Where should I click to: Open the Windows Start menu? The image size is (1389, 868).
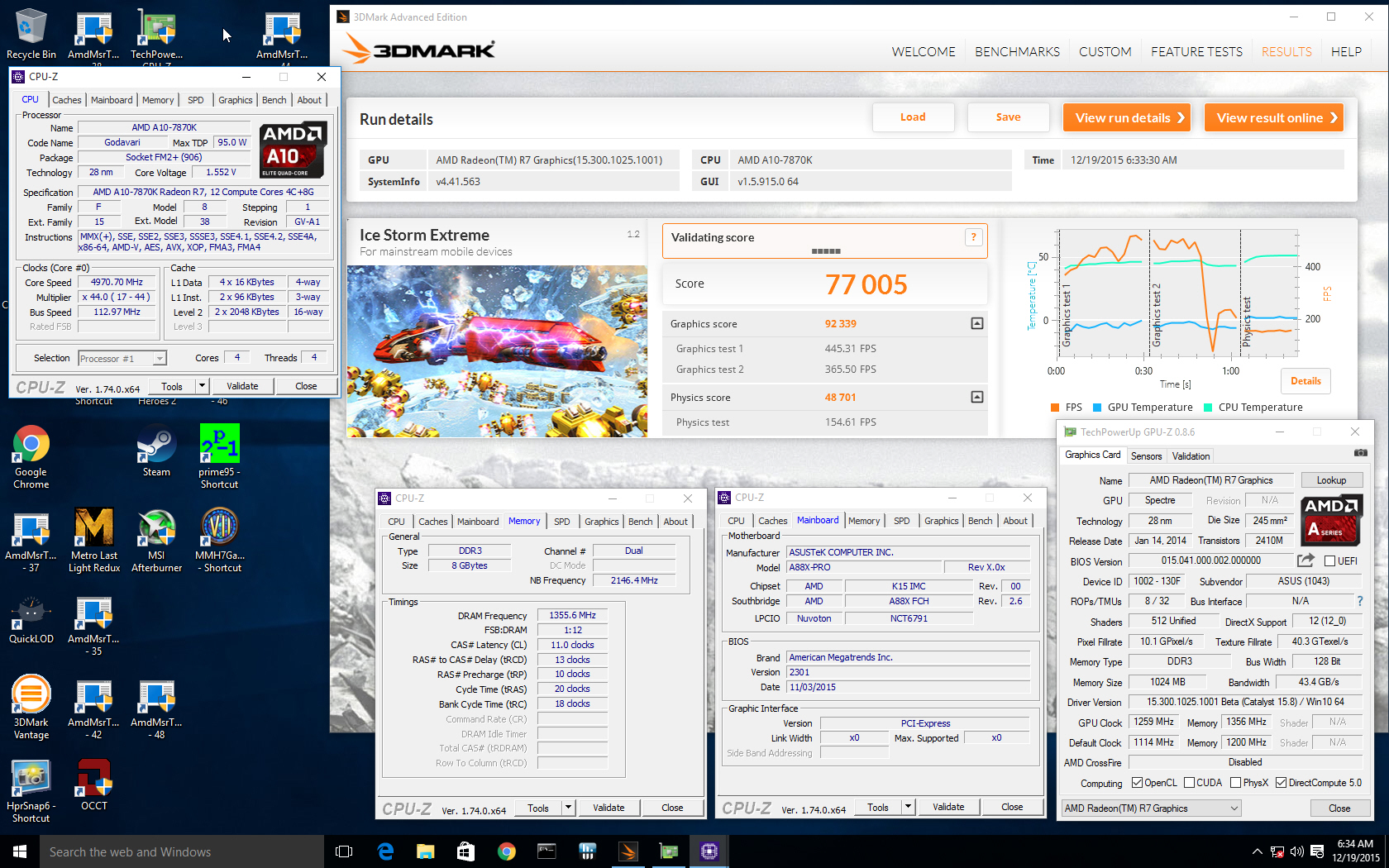pos(20,851)
